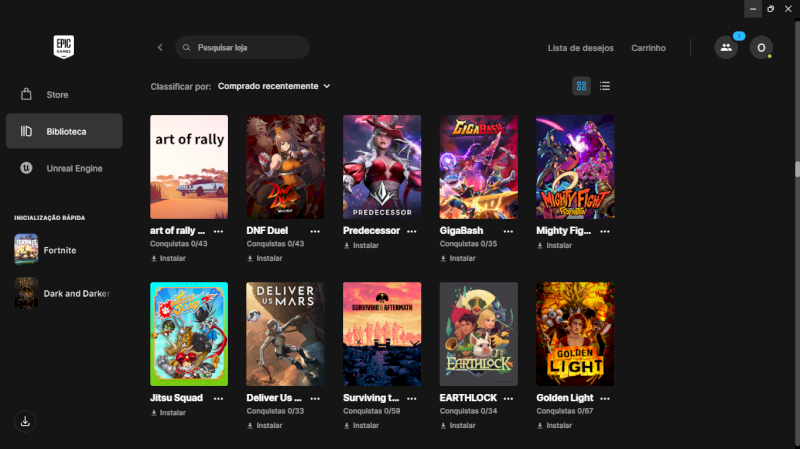
Task: Open Lista de desejos
Action: click(581, 48)
